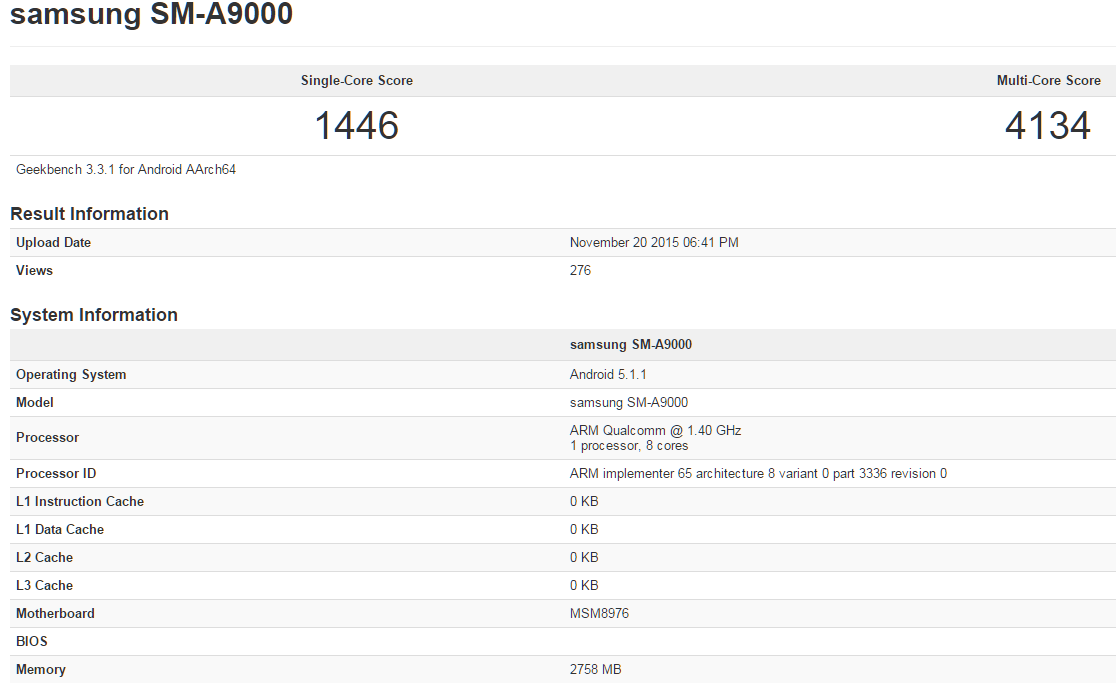Select the multi-core score value 4134
1116x684 pixels.
1048,125
